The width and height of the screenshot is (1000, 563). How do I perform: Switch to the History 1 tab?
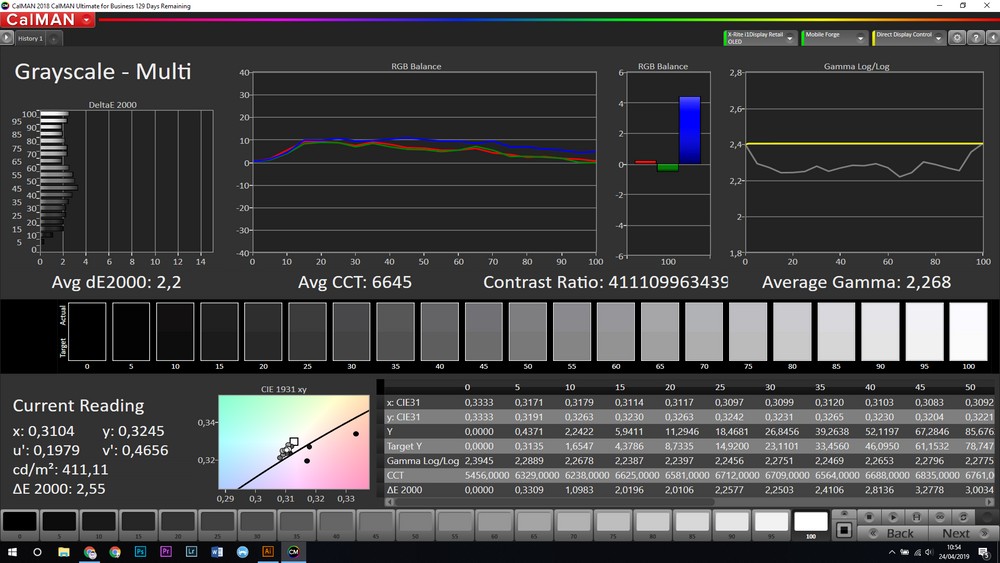click(30, 38)
